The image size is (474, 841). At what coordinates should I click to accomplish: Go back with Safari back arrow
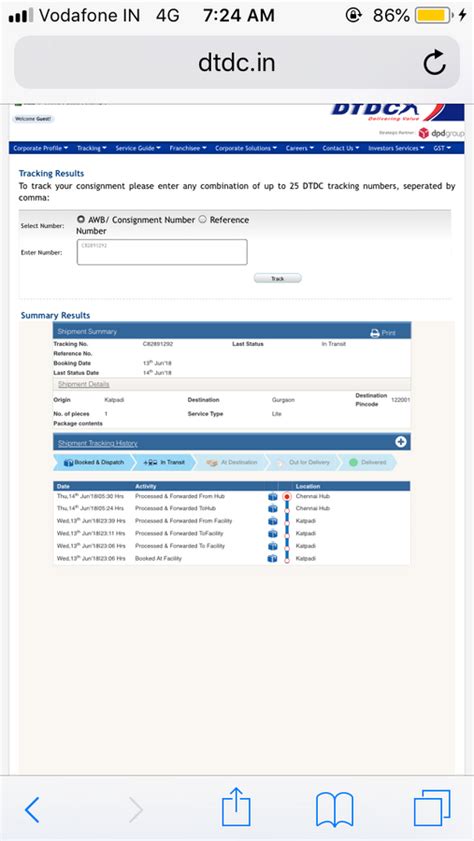(x=32, y=810)
